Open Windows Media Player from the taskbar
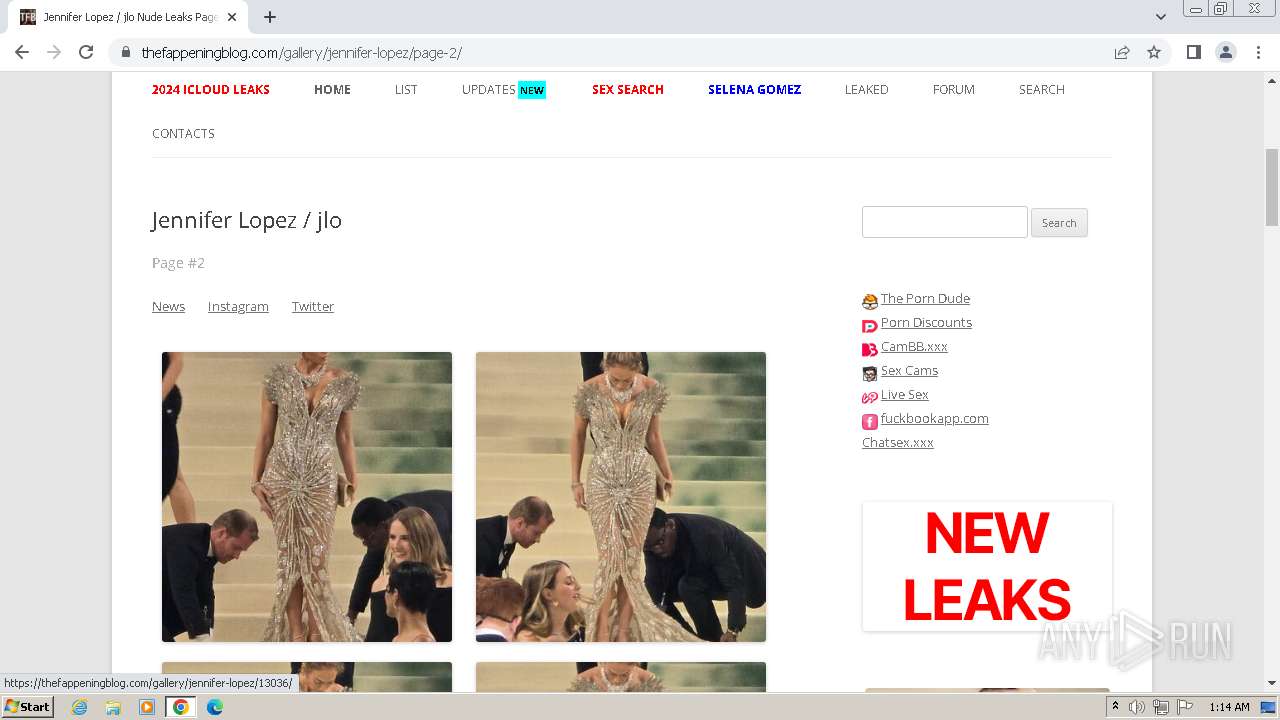Image resolution: width=1280 pixels, height=720 pixels. (x=147, y=707)
